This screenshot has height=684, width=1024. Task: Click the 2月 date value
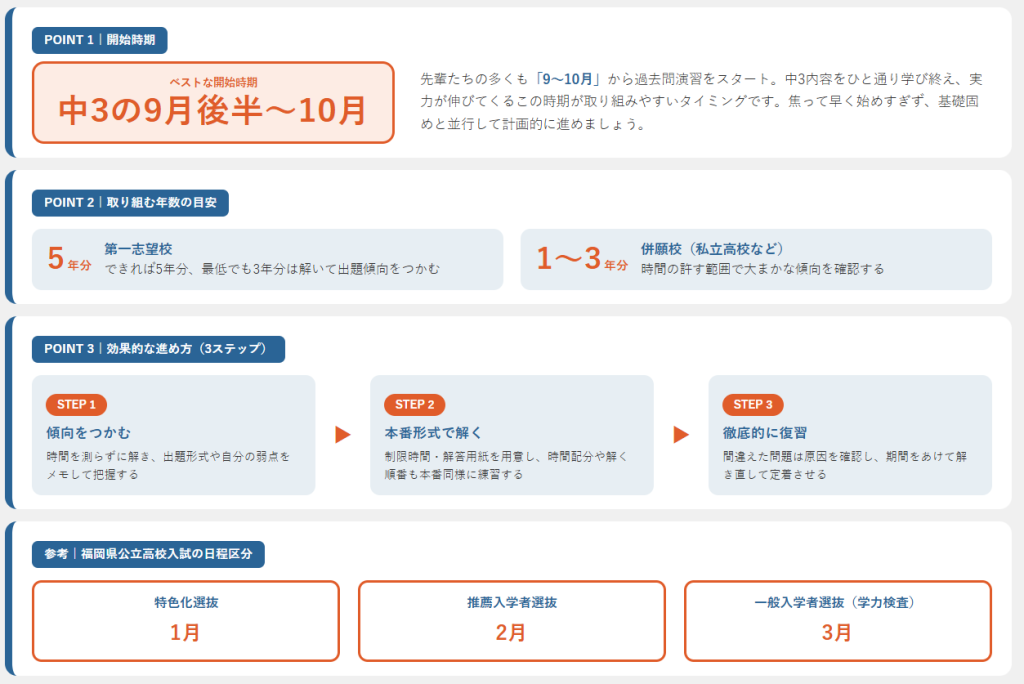(x=511, y=632)
